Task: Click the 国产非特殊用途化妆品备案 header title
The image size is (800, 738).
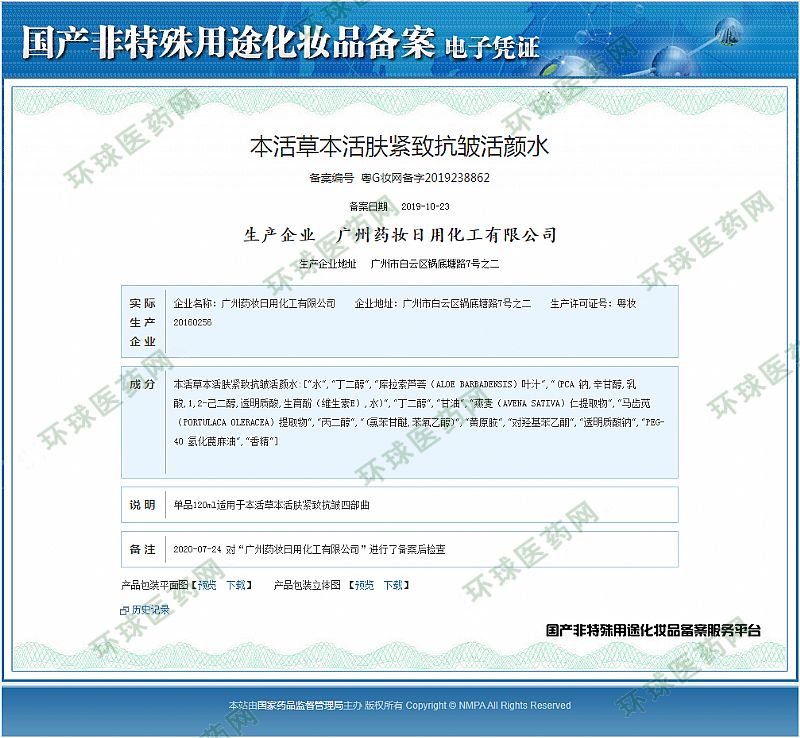Action: click(228, 42)
